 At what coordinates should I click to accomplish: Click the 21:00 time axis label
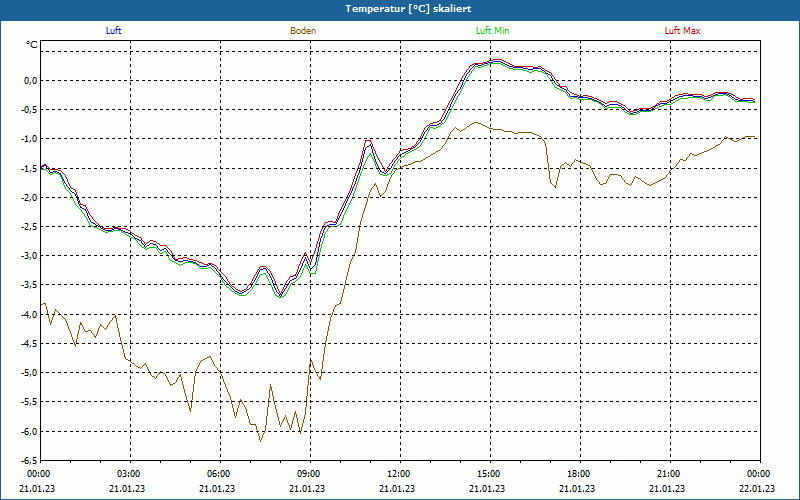(x=670, y=474)
